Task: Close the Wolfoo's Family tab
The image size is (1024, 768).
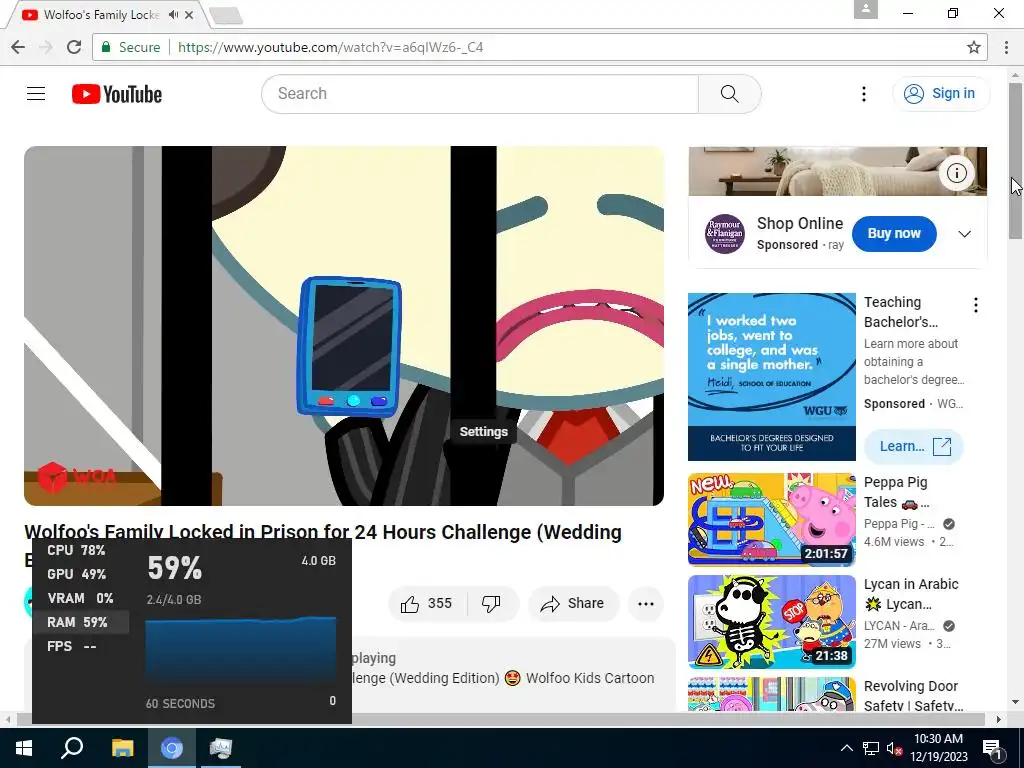Action: 189,14
